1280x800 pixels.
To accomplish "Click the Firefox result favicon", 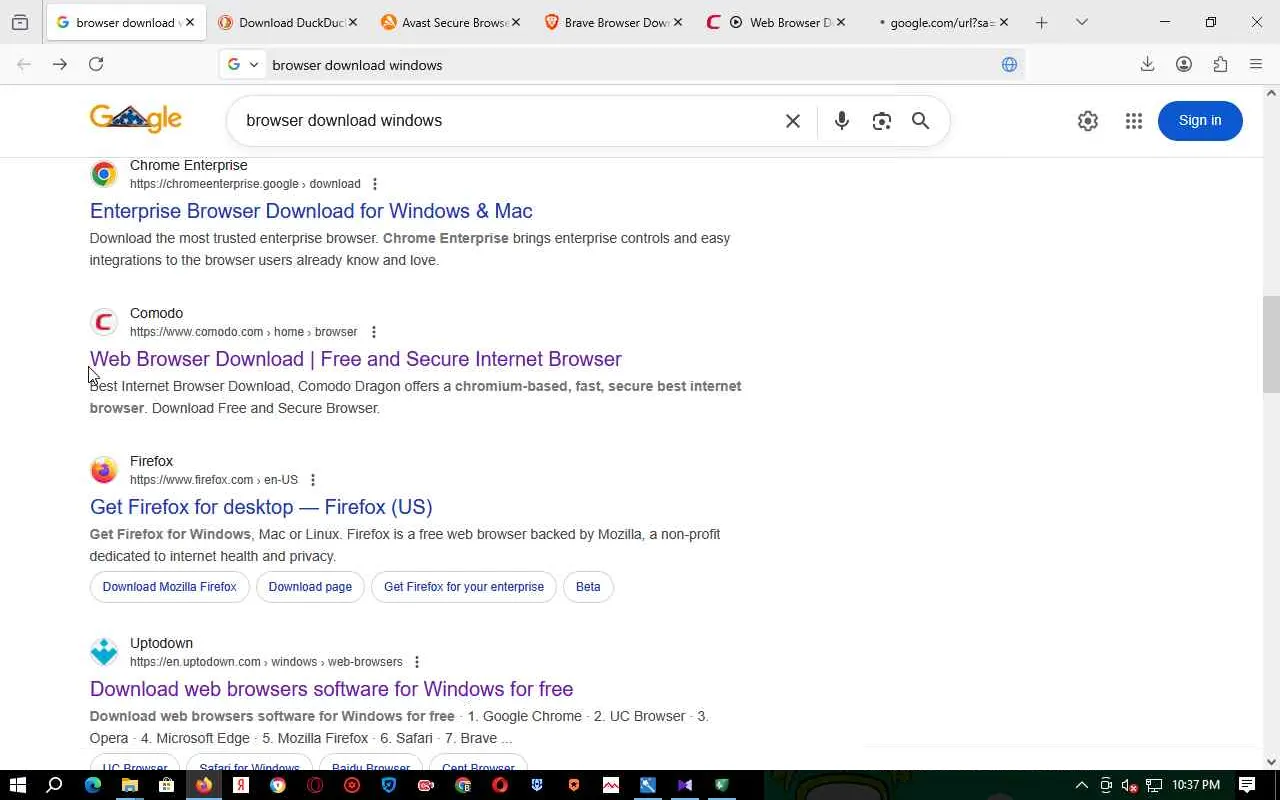I will 104,470.
